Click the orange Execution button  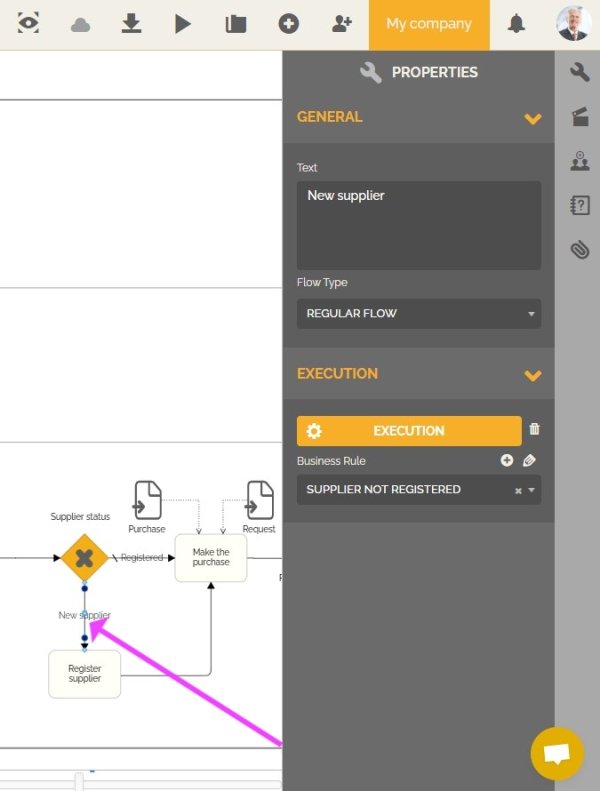pyautogui.click(x=409, y=431)
